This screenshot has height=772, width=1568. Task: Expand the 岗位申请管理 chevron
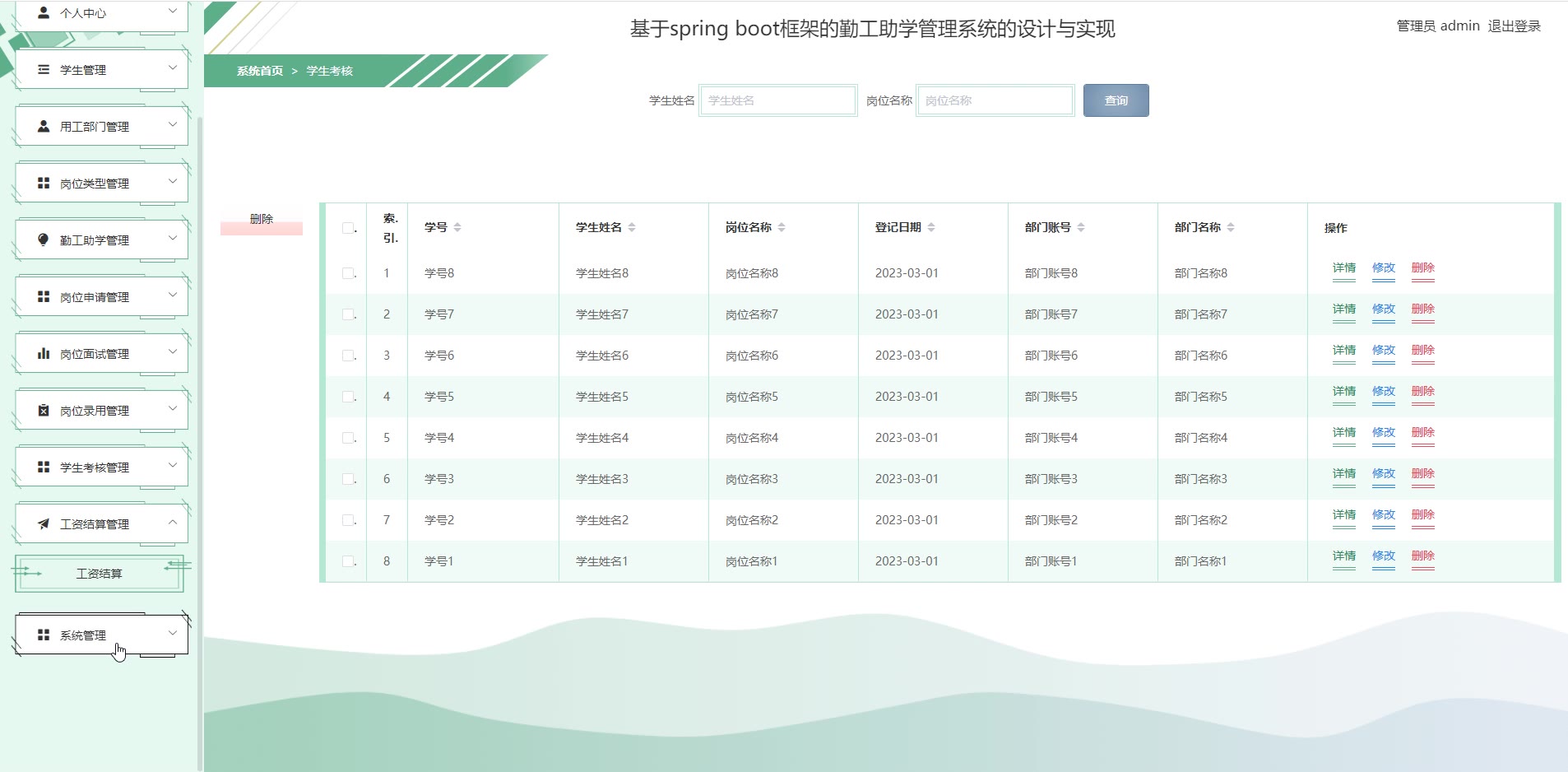click(x=173, y=295)
